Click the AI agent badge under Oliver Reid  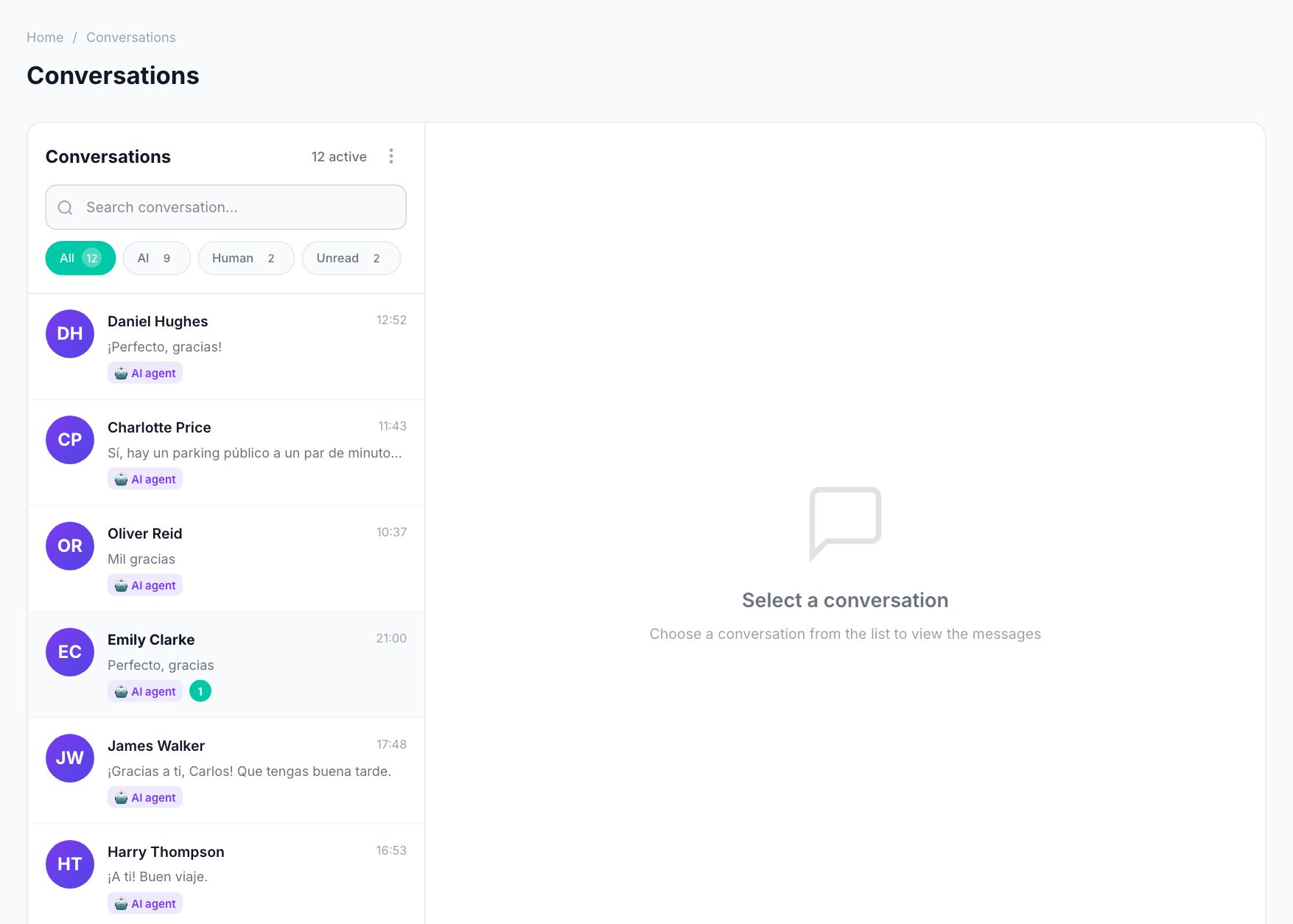[x=145, y=585]
